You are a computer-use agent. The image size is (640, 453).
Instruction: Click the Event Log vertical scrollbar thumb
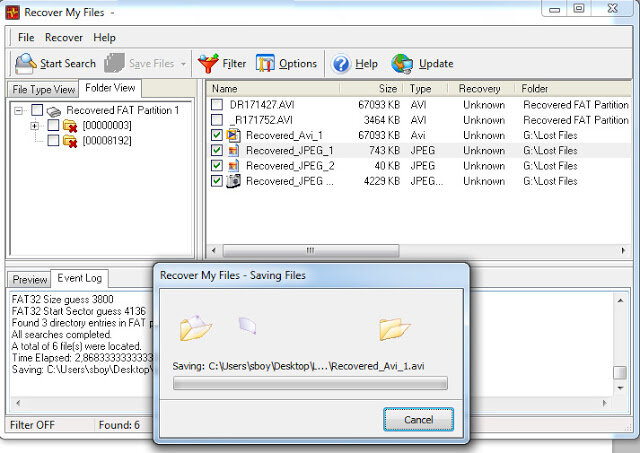click(x=620, y=372)
